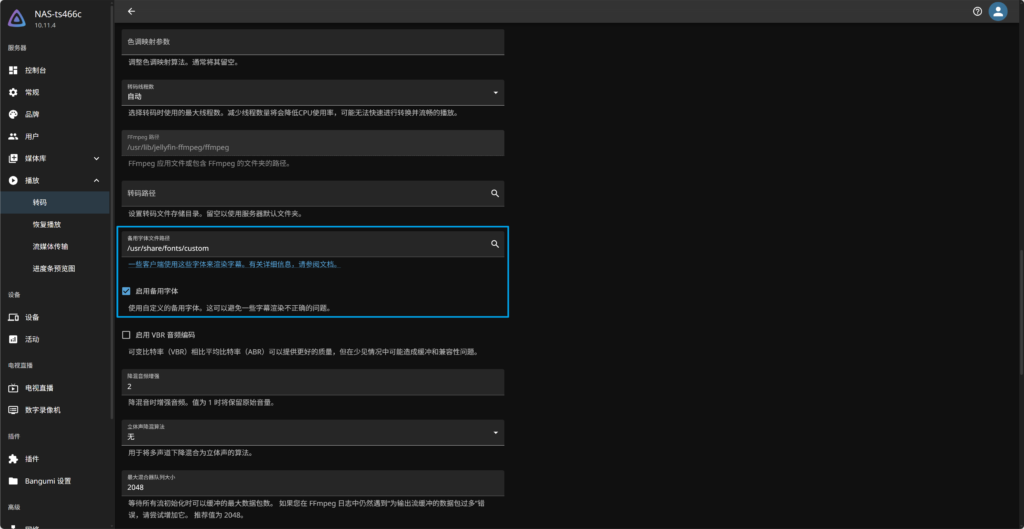The height and width of the screenshot is (529, 1024).
Task: Open 设备 devices page in sidebar
Action: [32, 317]
